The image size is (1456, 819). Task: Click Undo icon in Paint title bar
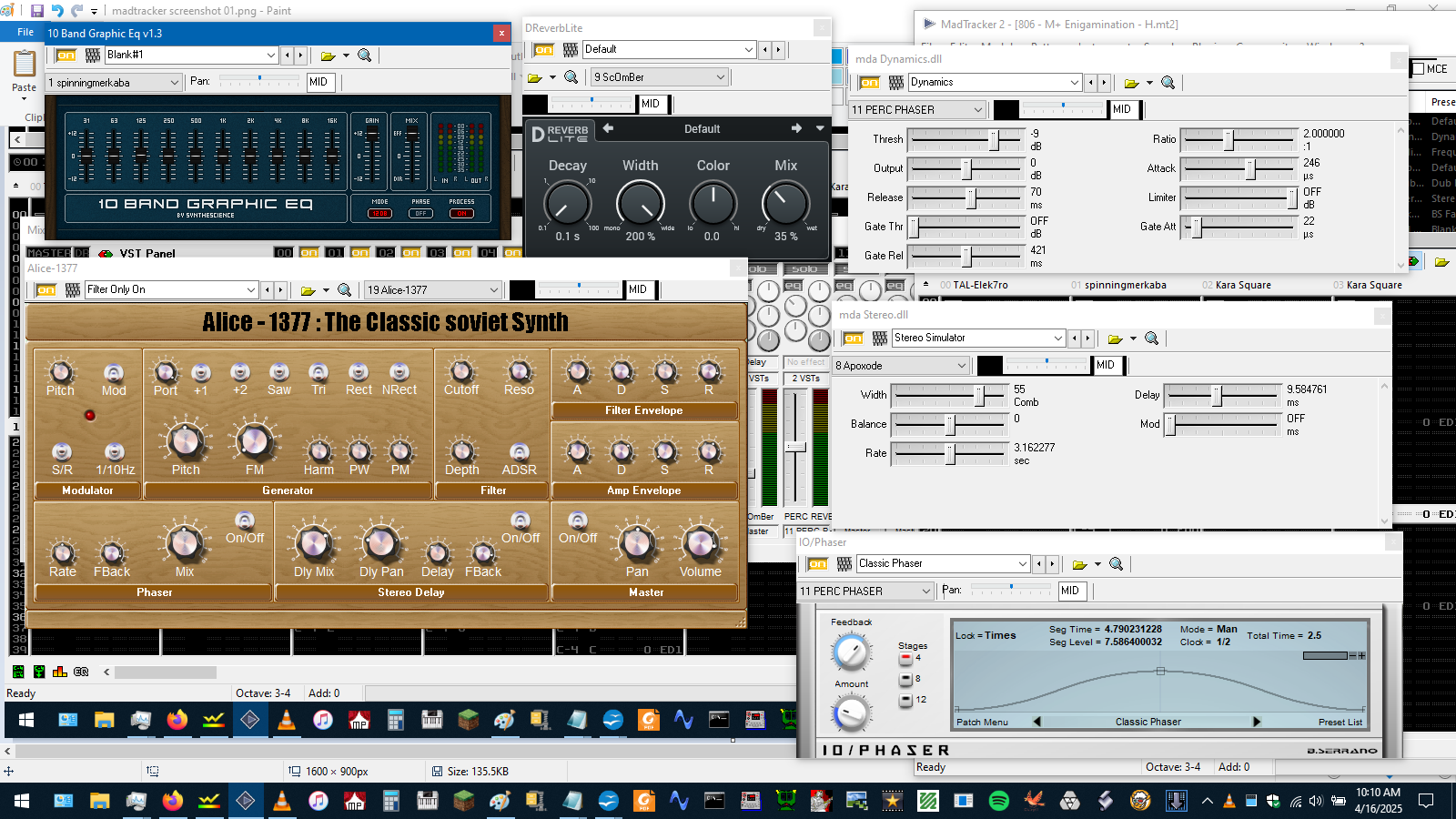point(57,11)
